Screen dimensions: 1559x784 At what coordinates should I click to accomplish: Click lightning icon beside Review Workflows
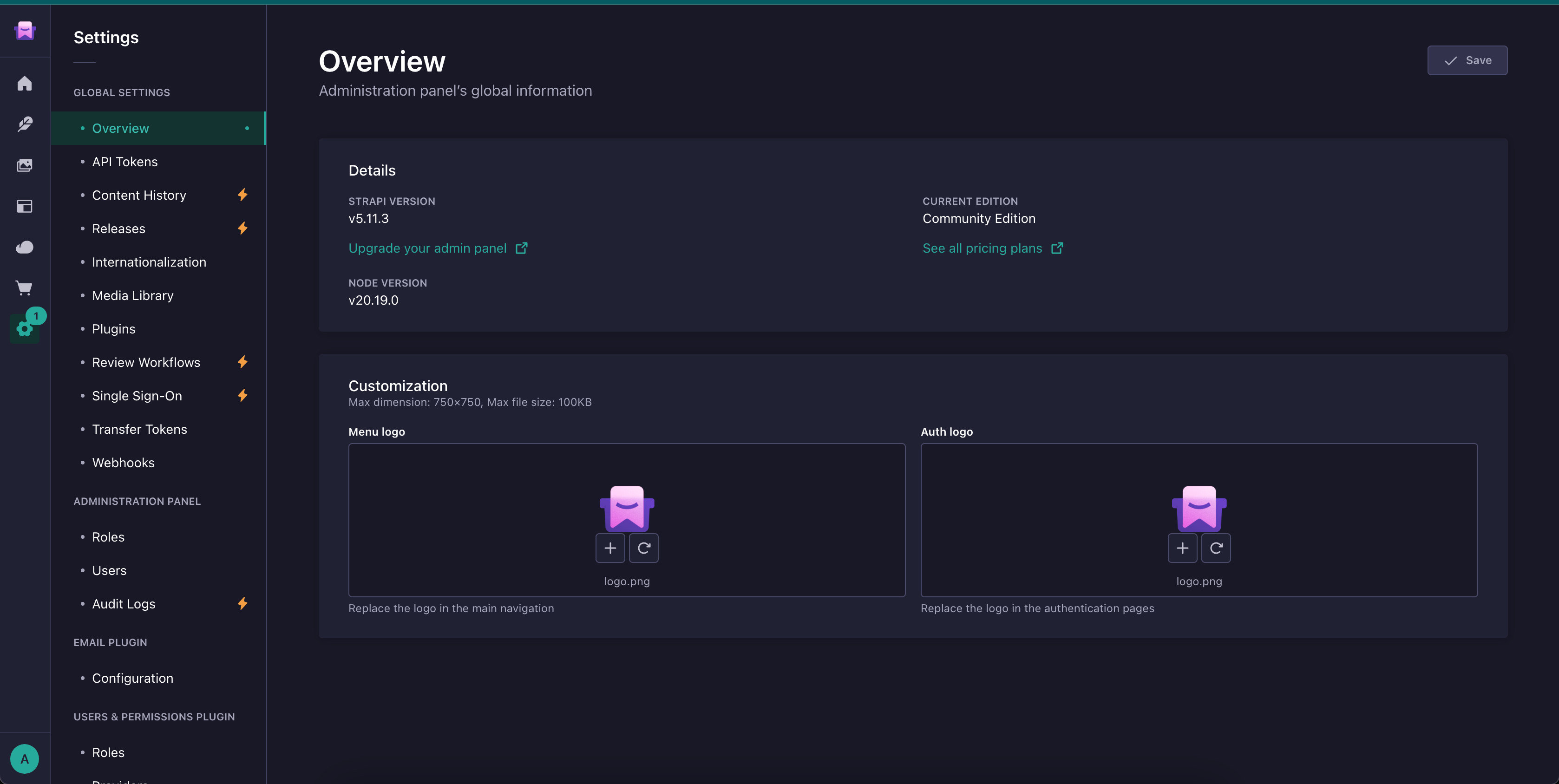[x=242, y=362]
